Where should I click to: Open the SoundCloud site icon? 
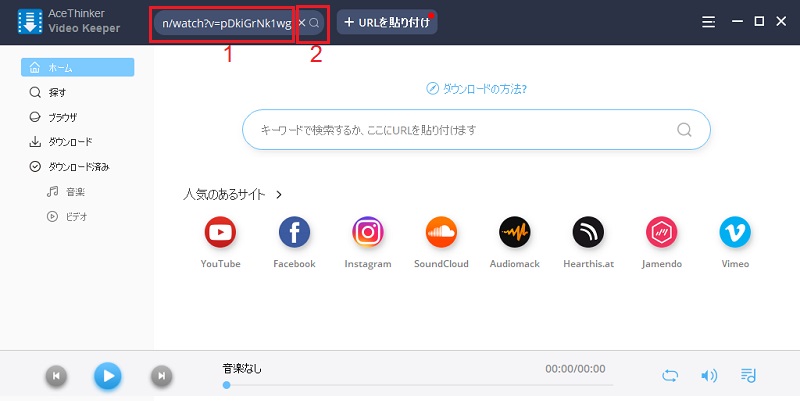pyautogui.click(x=441, y=232)
